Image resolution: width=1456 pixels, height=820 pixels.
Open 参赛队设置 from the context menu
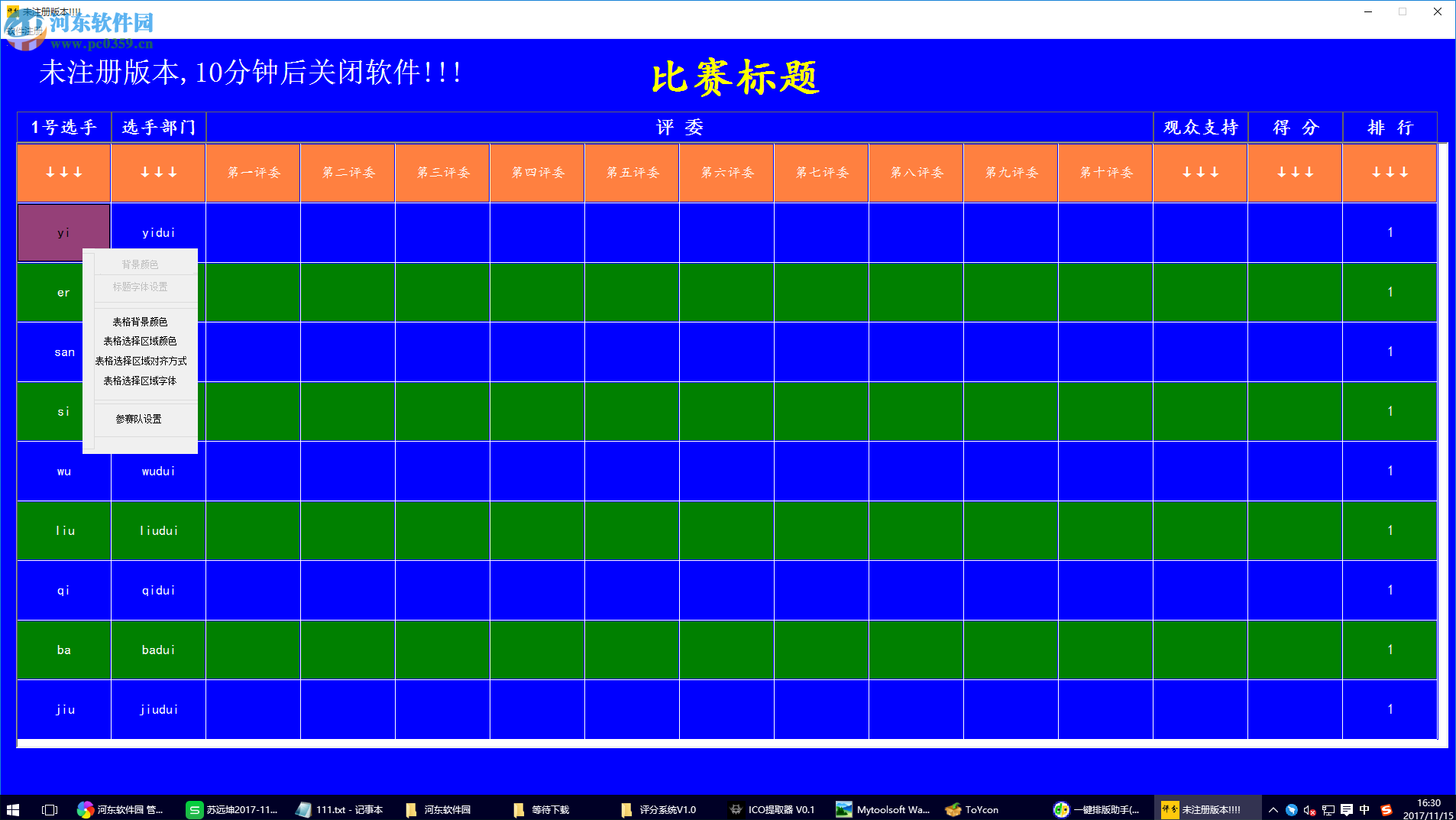pyautogui.click(x=138, y=419)
